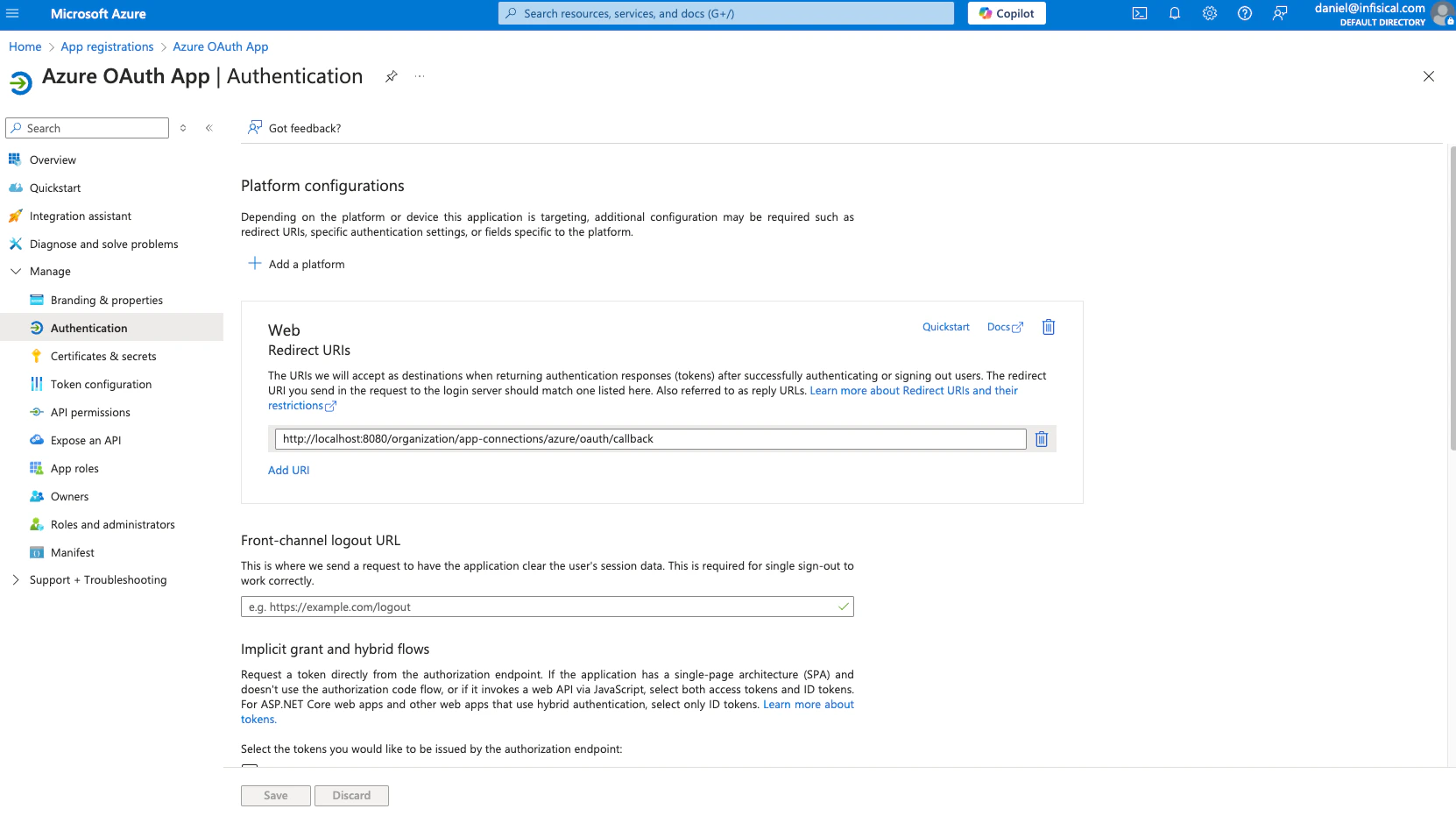Viewport: 1456px width, 816px height.
Task: Open Token configuration
Action: (x=101, y=384)
